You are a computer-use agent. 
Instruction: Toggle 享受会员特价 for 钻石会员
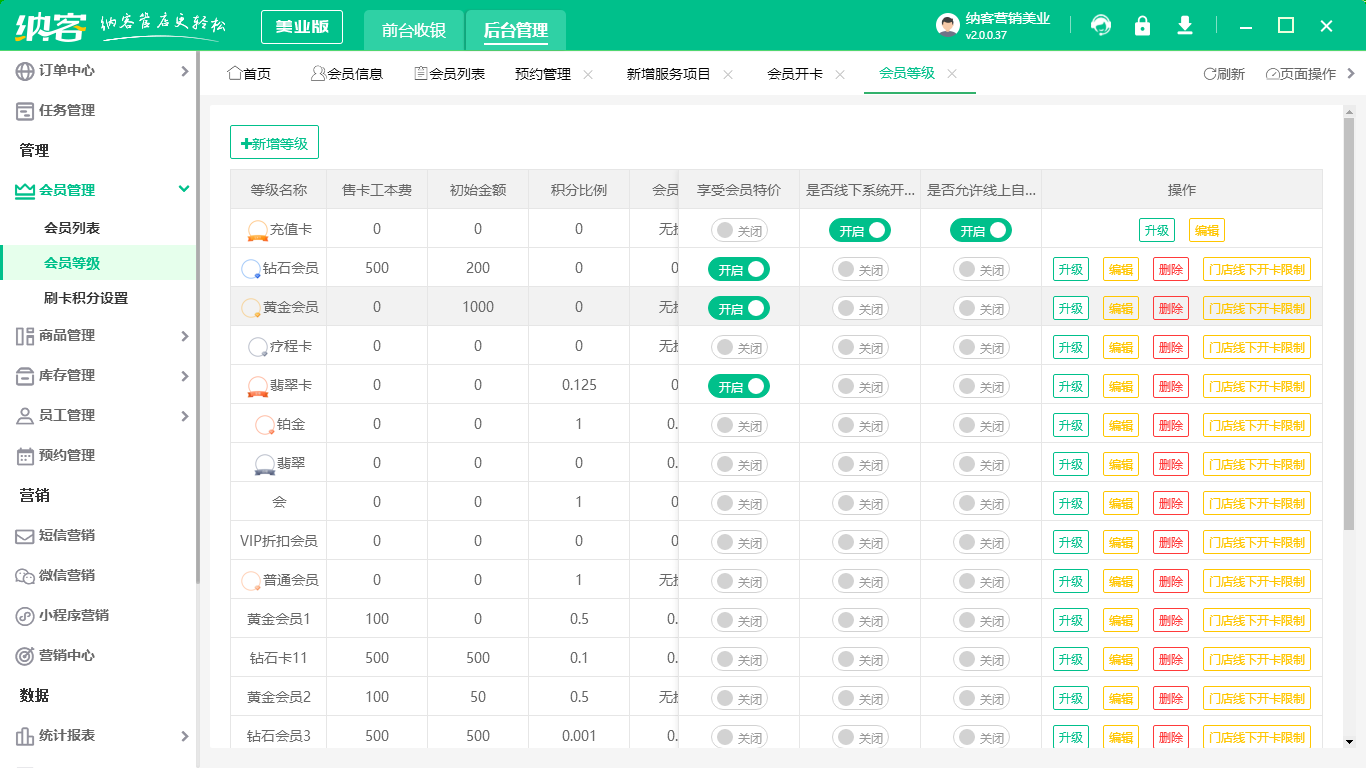[739, 269]
